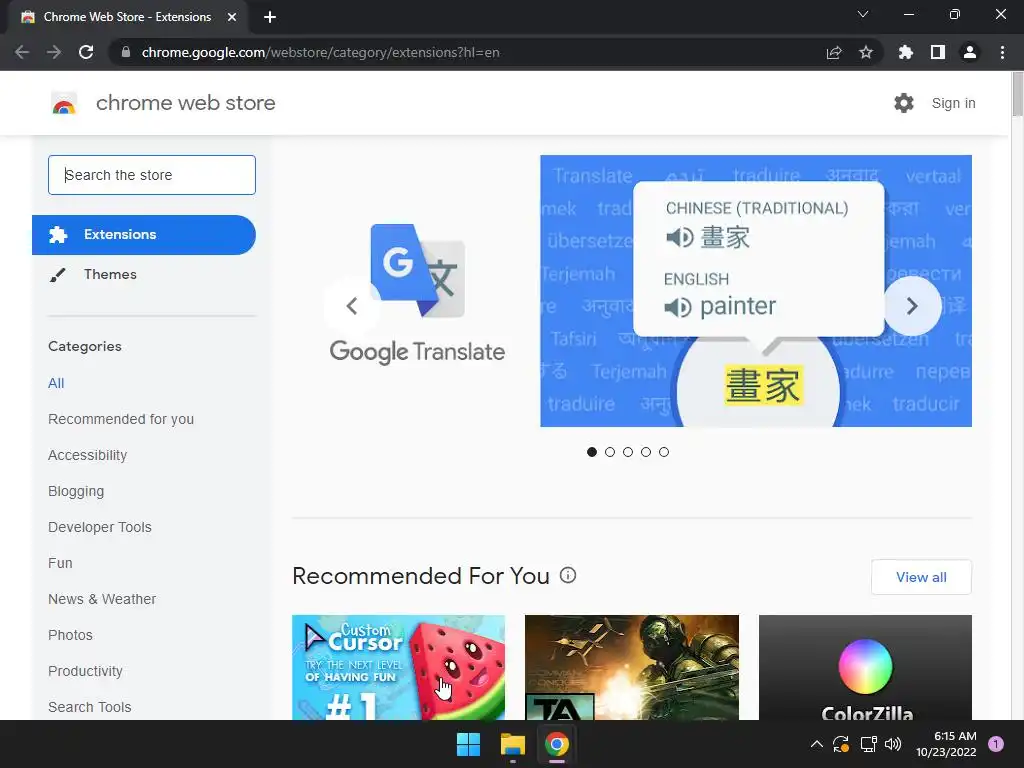
Task: Go back using the browser back arrow
Action: coord(22,52)
